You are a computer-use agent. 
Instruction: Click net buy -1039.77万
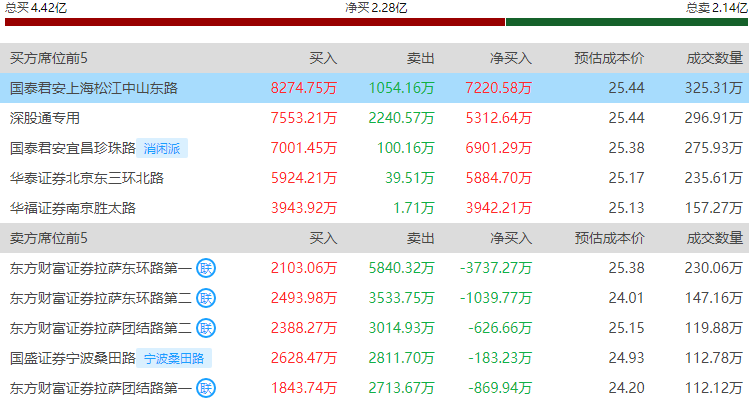pos(496,298)
